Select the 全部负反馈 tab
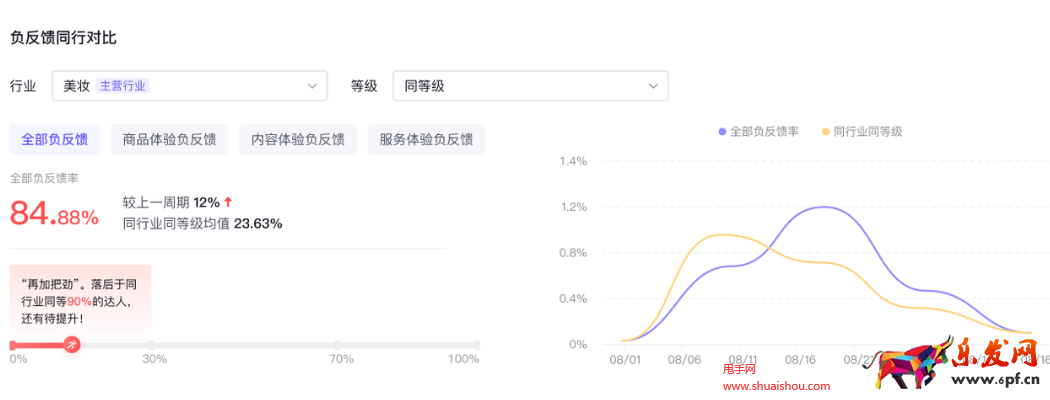 (x=55, y=139)
